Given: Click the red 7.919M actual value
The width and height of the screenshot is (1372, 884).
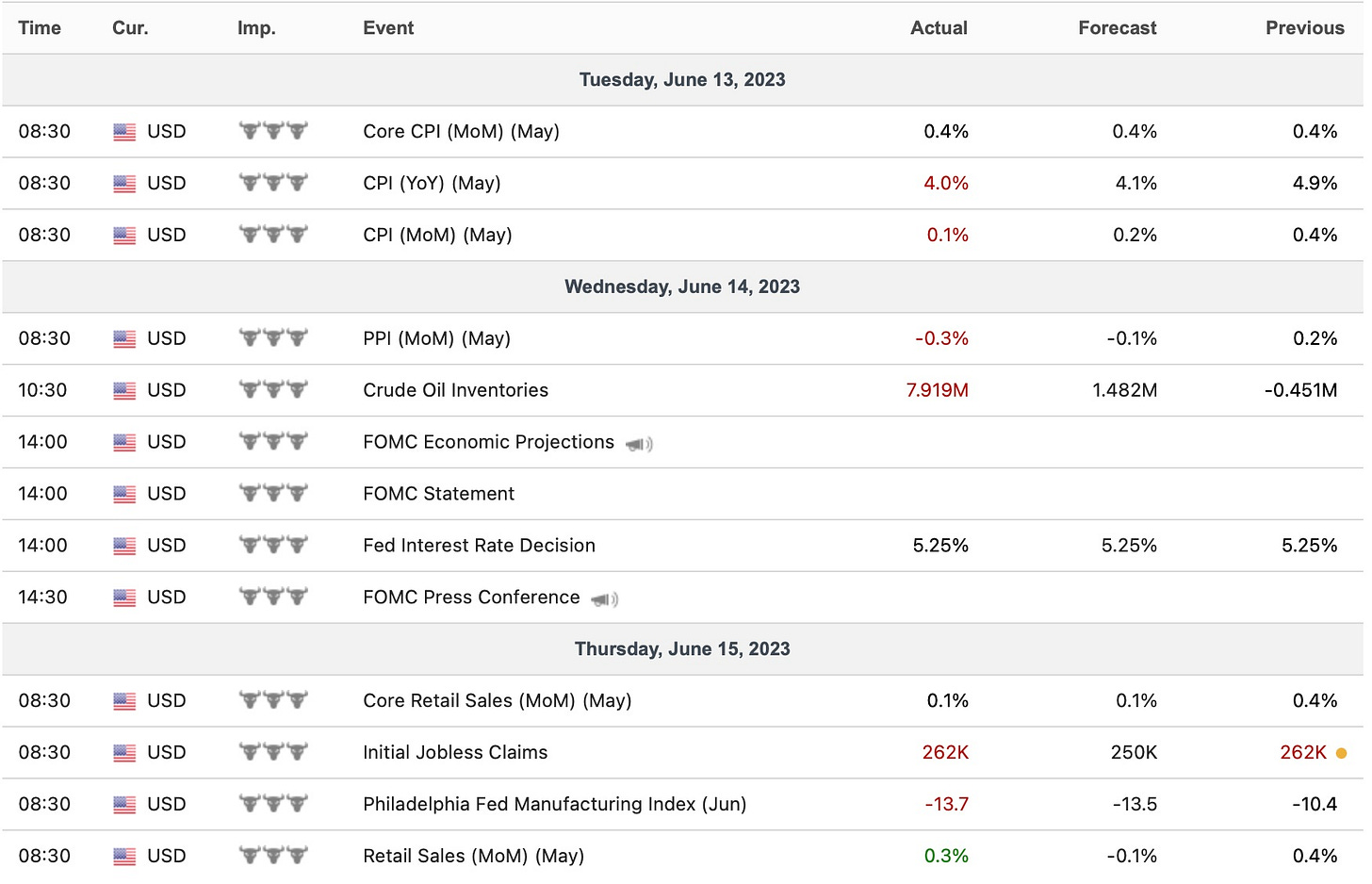Looking at the screenshot, I should click(937, 390).
